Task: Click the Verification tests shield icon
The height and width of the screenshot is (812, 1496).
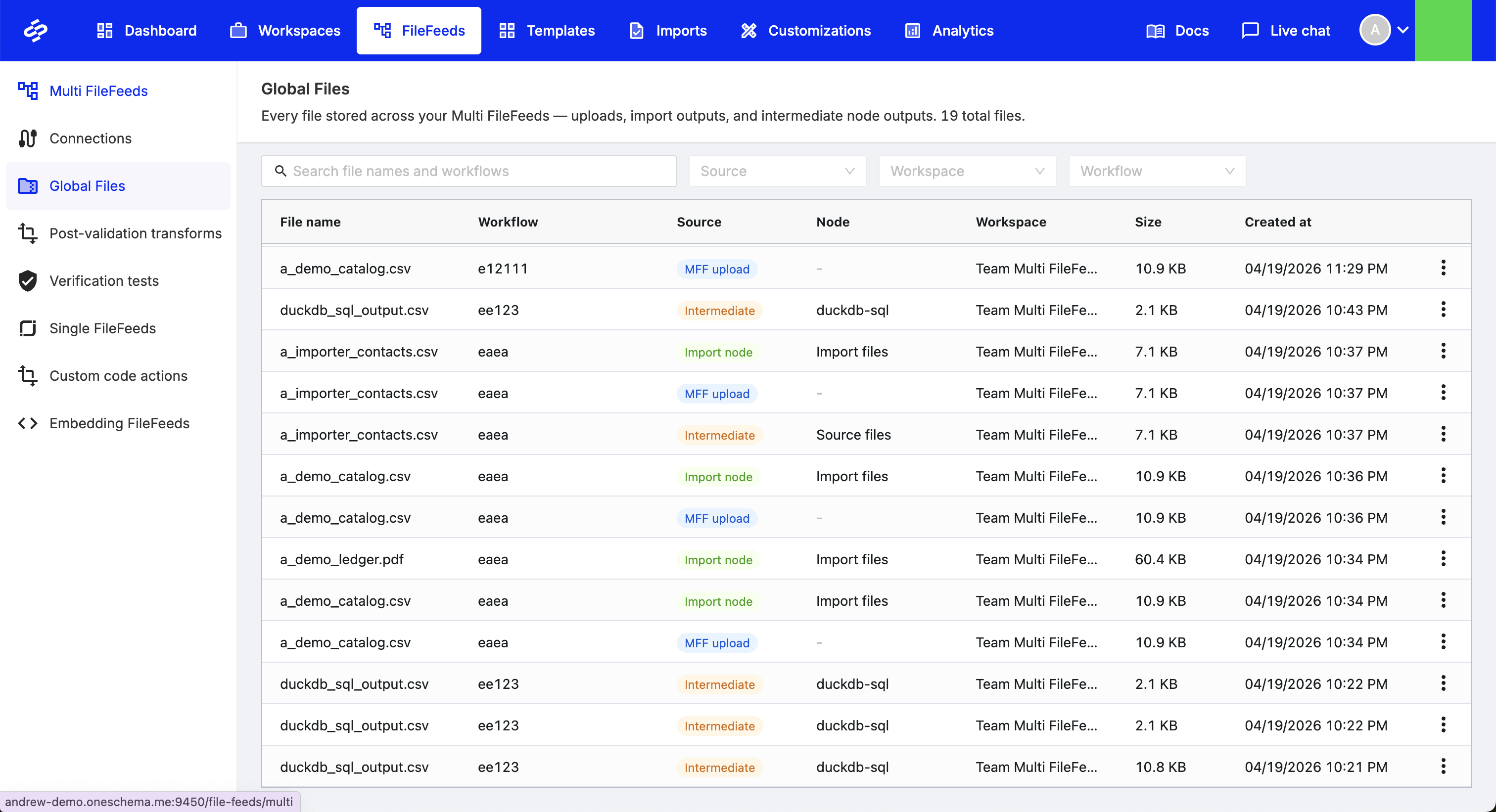Action: pos(27,281)
